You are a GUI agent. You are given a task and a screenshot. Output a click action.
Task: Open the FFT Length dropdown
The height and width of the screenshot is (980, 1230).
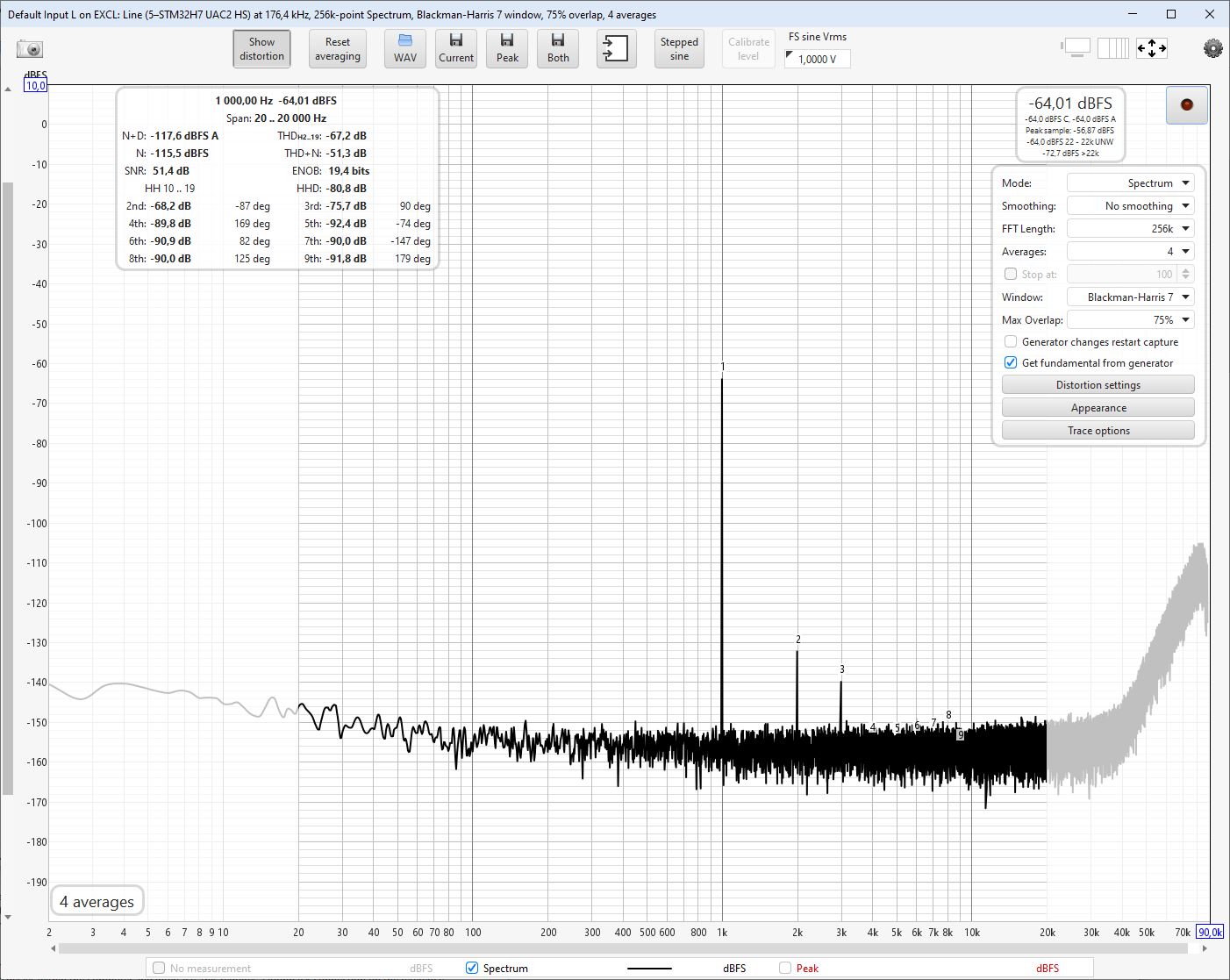coord(1131,229)
